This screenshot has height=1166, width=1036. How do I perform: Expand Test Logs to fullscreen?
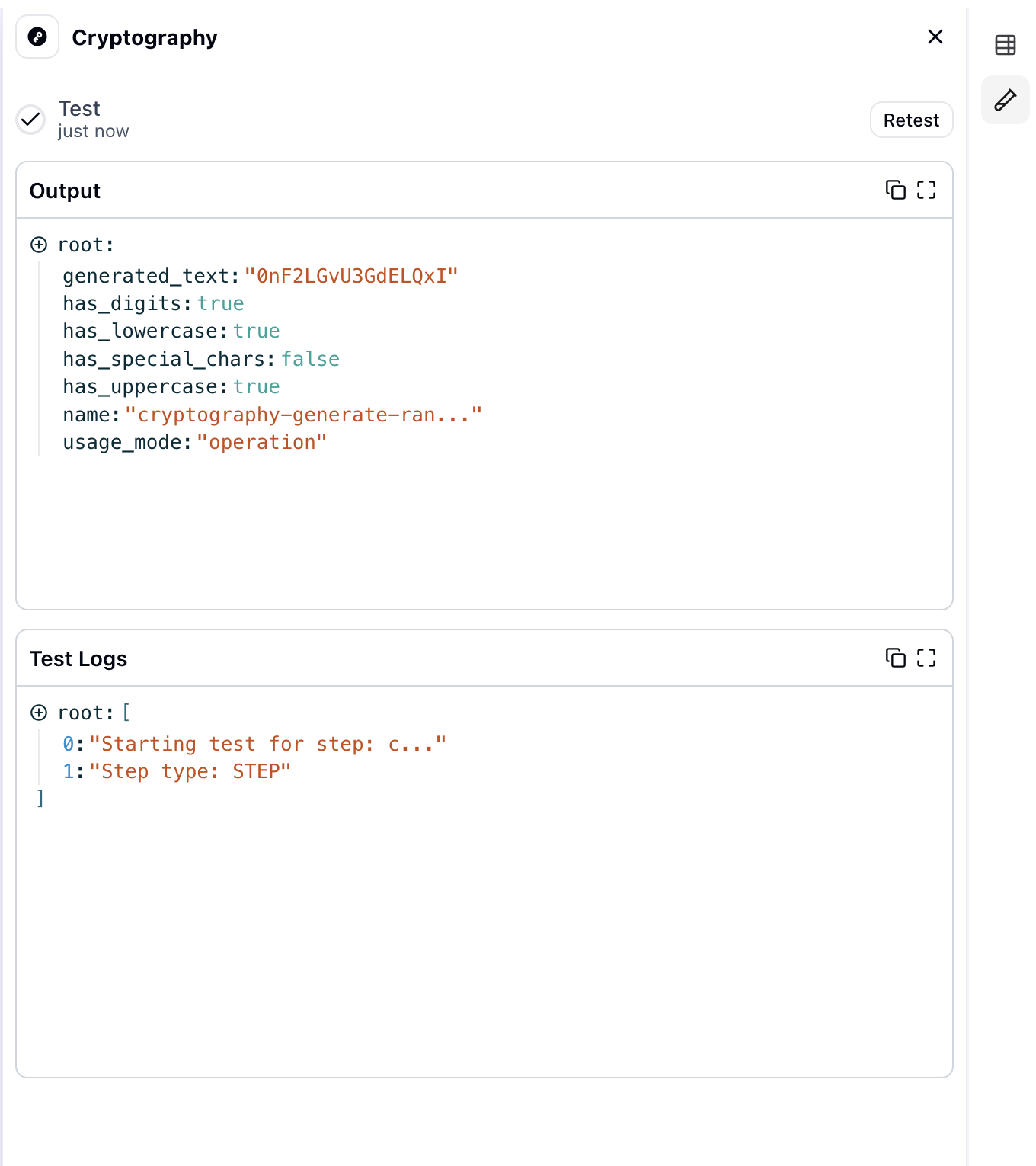[926, 658]
